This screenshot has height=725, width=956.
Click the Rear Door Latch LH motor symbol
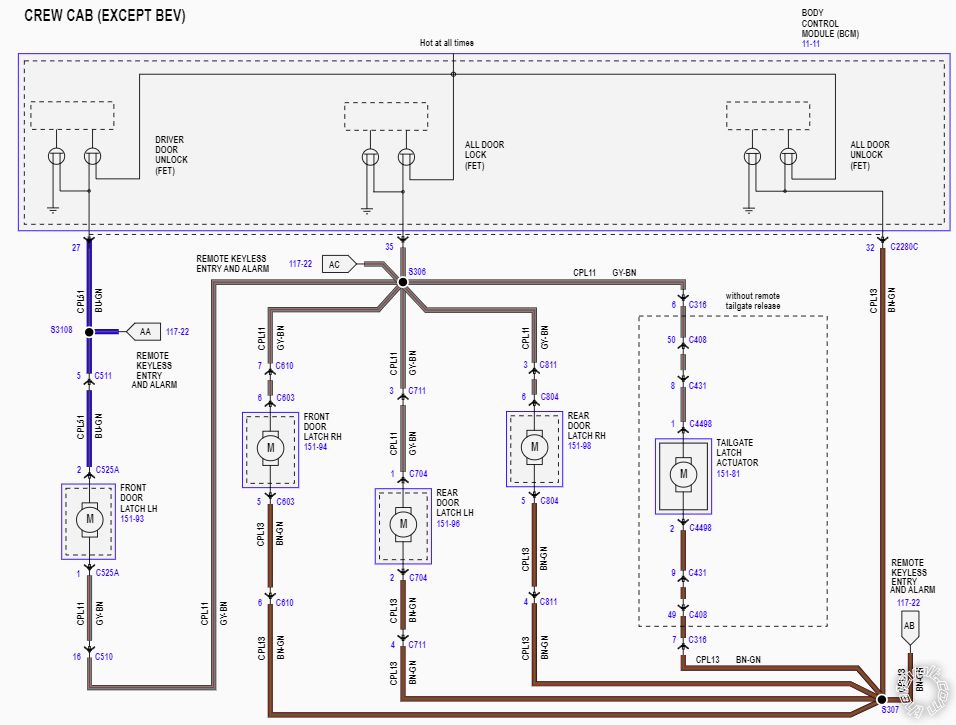coord(403,524)
